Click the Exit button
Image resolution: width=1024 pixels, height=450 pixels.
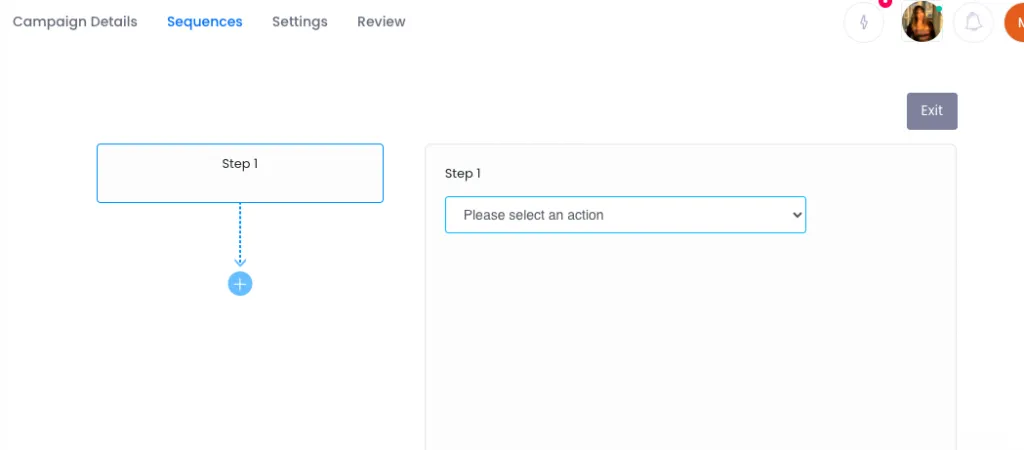click(932, 111)
